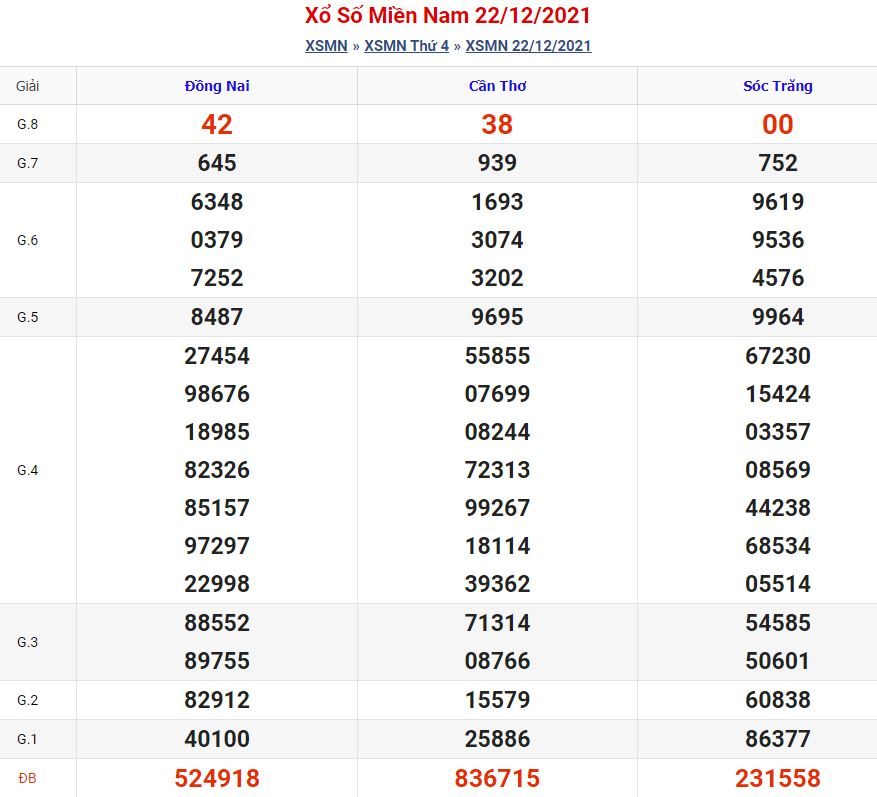
Task: Click the Sóc Trăng column header
Action: (777, 86)
